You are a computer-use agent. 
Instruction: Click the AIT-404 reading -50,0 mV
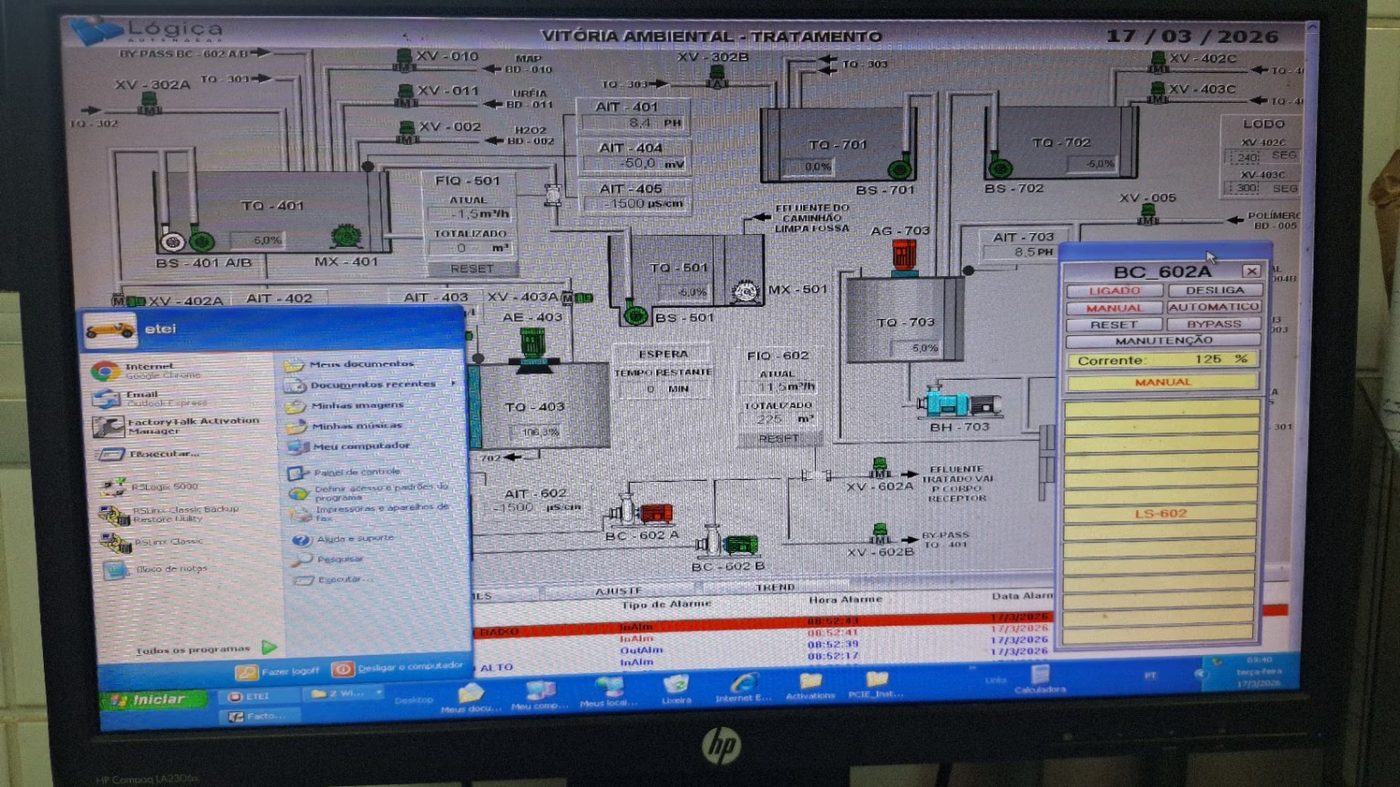(637, 163)
